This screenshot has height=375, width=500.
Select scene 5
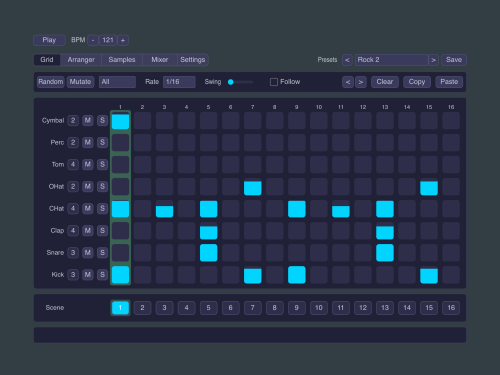click(209, 308)
